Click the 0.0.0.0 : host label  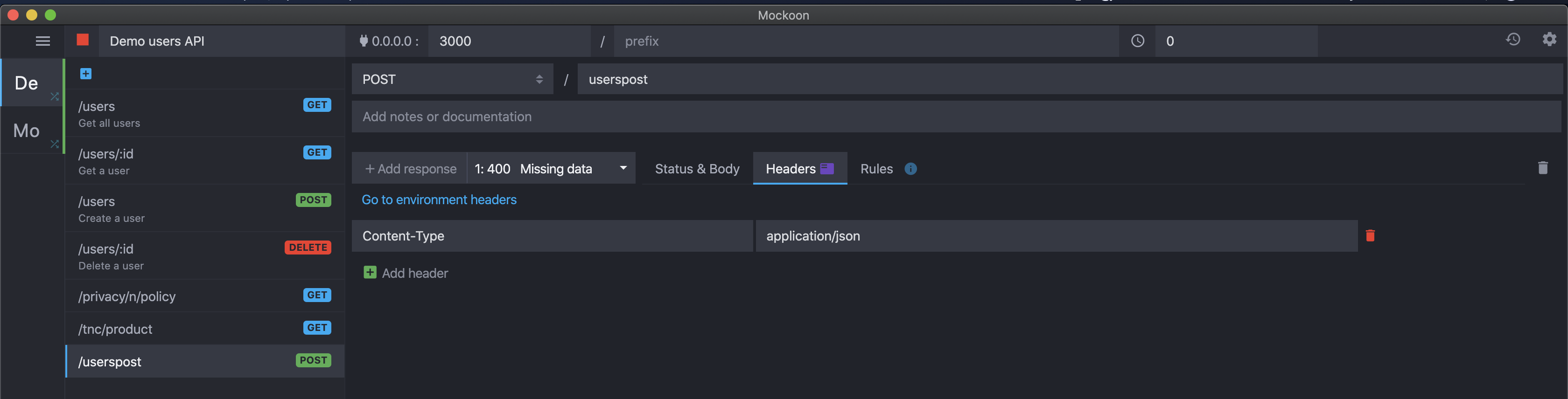[395, 41]
